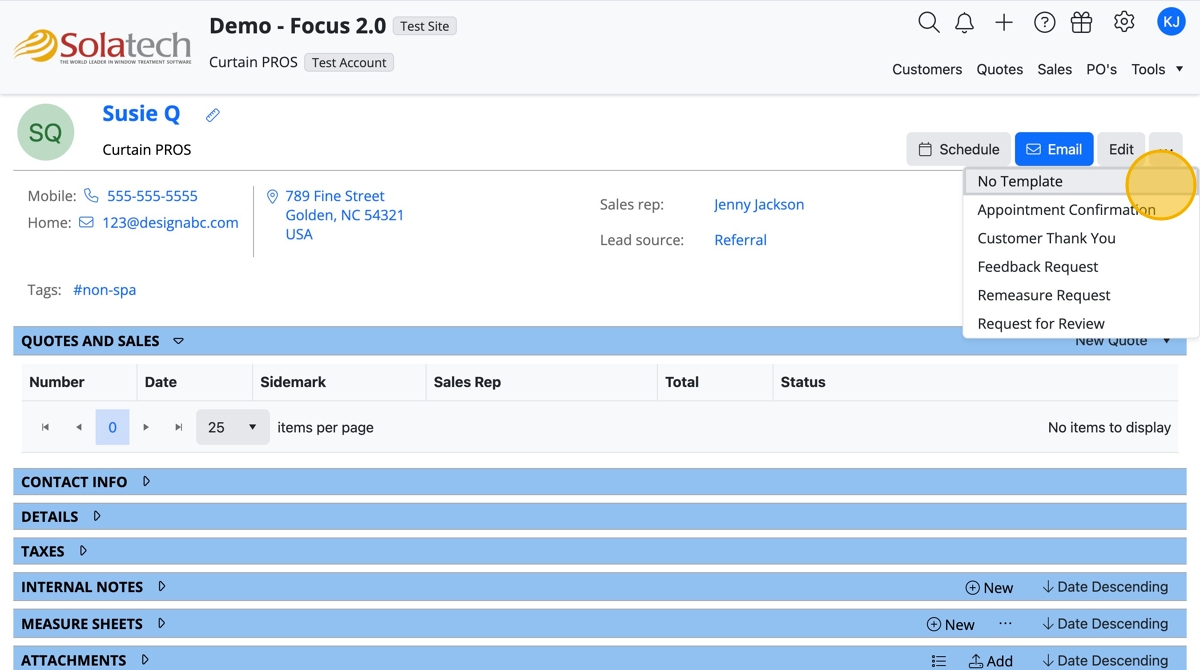
Task: Click the pencil icon beside Susie Q
Action: point(213,115)
